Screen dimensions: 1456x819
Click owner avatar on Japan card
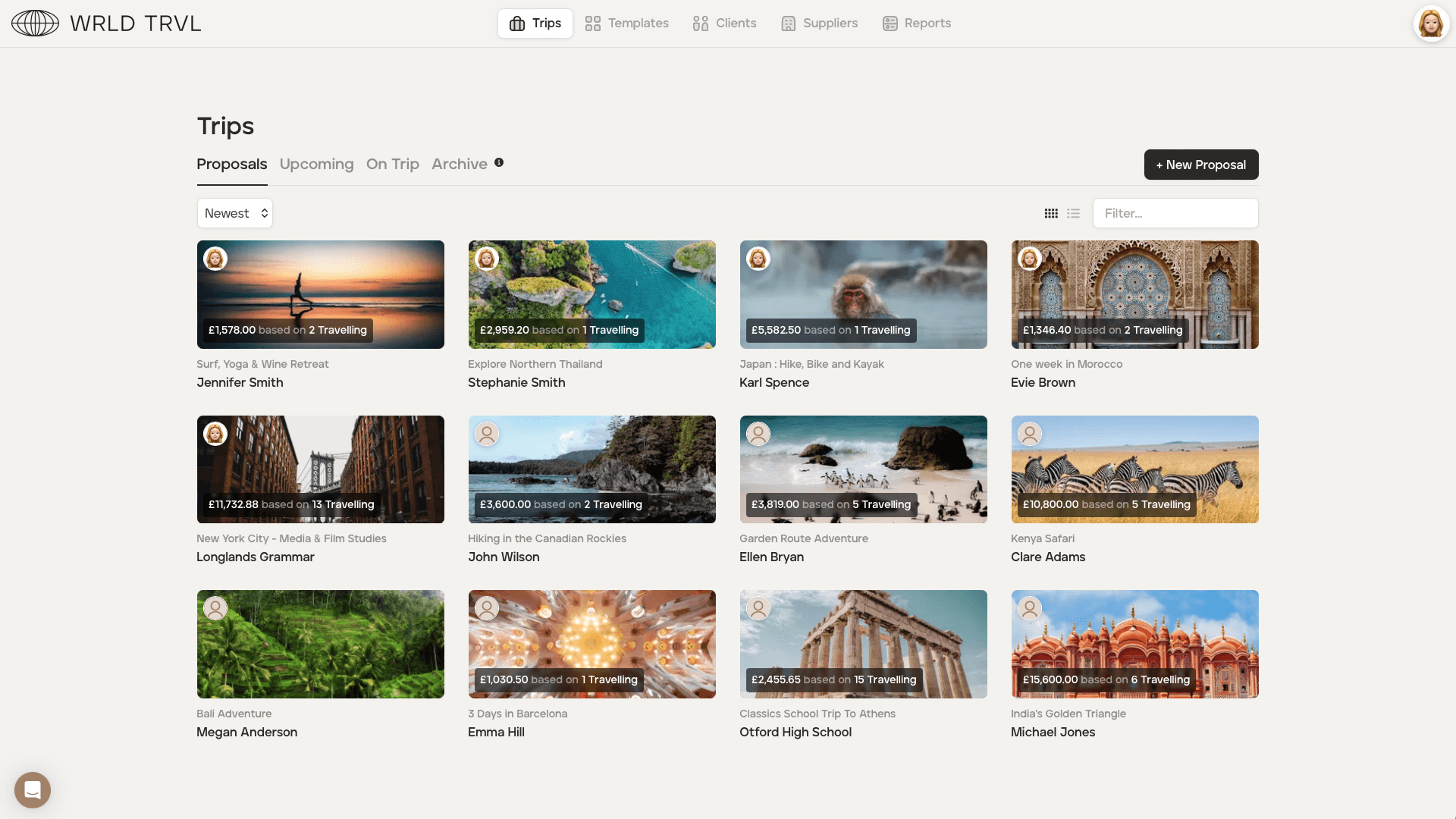pyautogui.click(x=758, y=259)
